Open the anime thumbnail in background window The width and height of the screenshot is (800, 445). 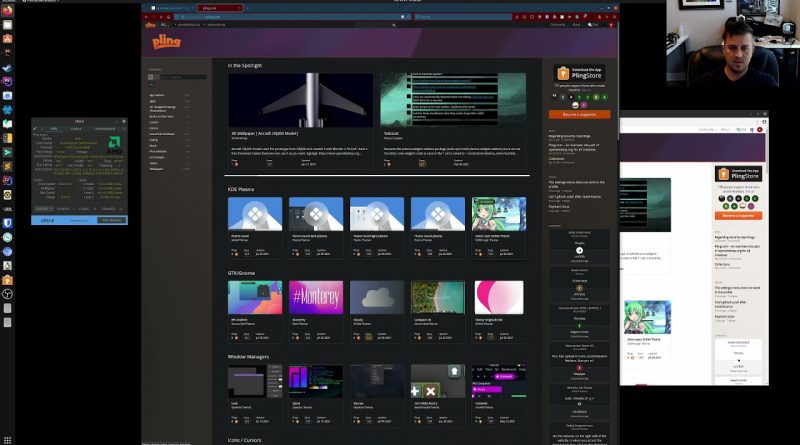pos(647,317)
